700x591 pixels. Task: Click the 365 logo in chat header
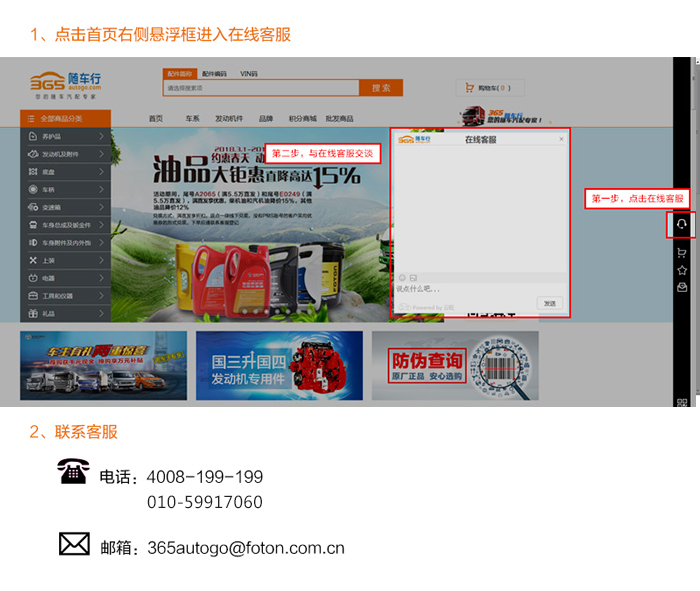[x=414, y=139]
